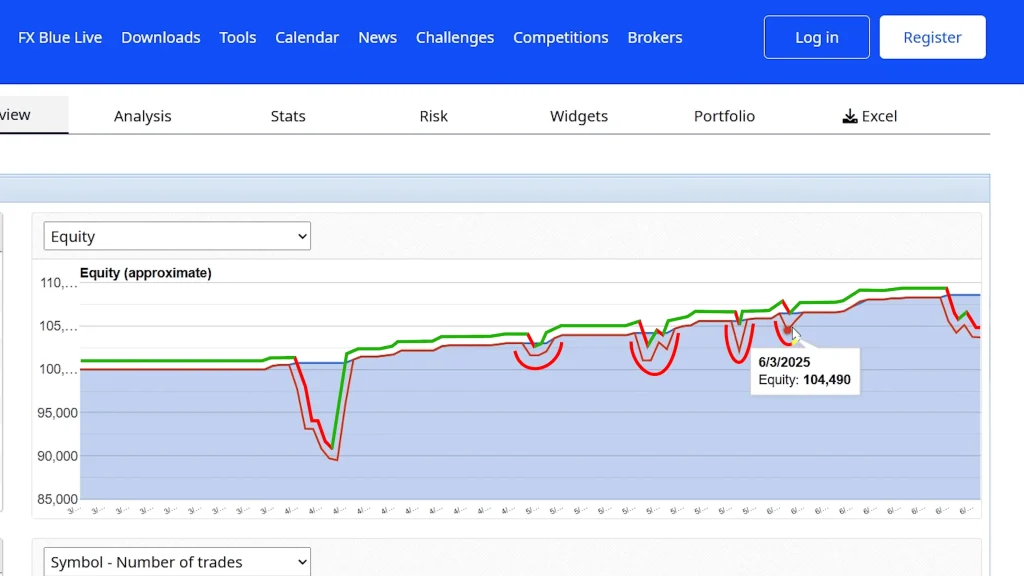
Task: Go to the Downloads page
Action: pyautogui.click(x=161, y=37)
